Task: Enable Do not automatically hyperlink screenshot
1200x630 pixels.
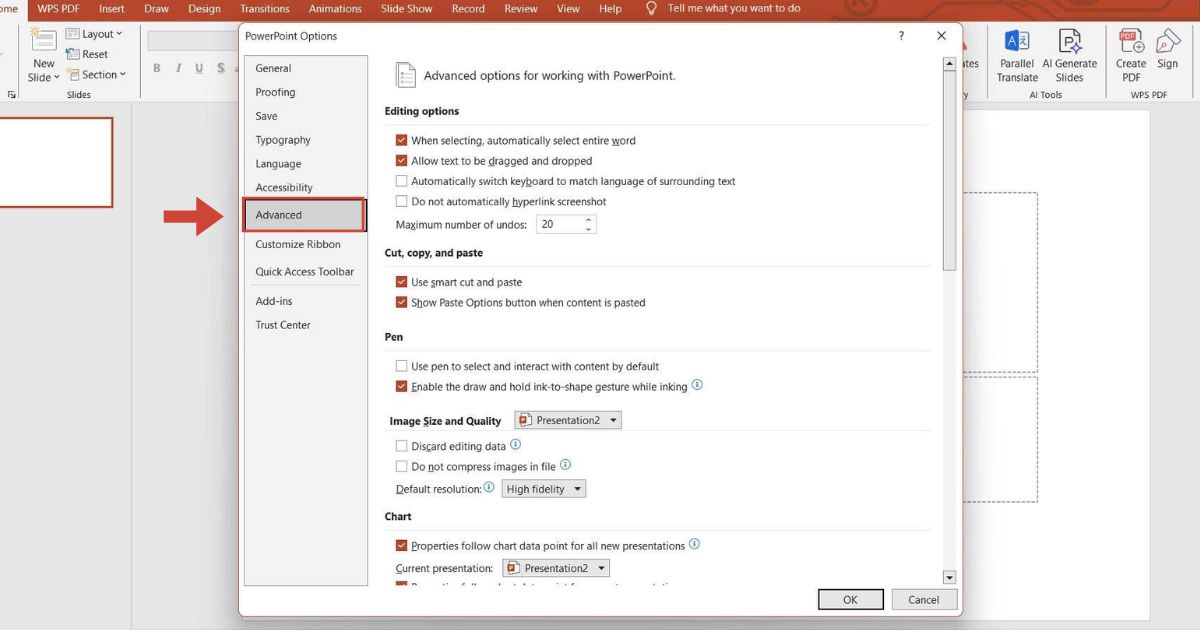Action: point(402,202)
